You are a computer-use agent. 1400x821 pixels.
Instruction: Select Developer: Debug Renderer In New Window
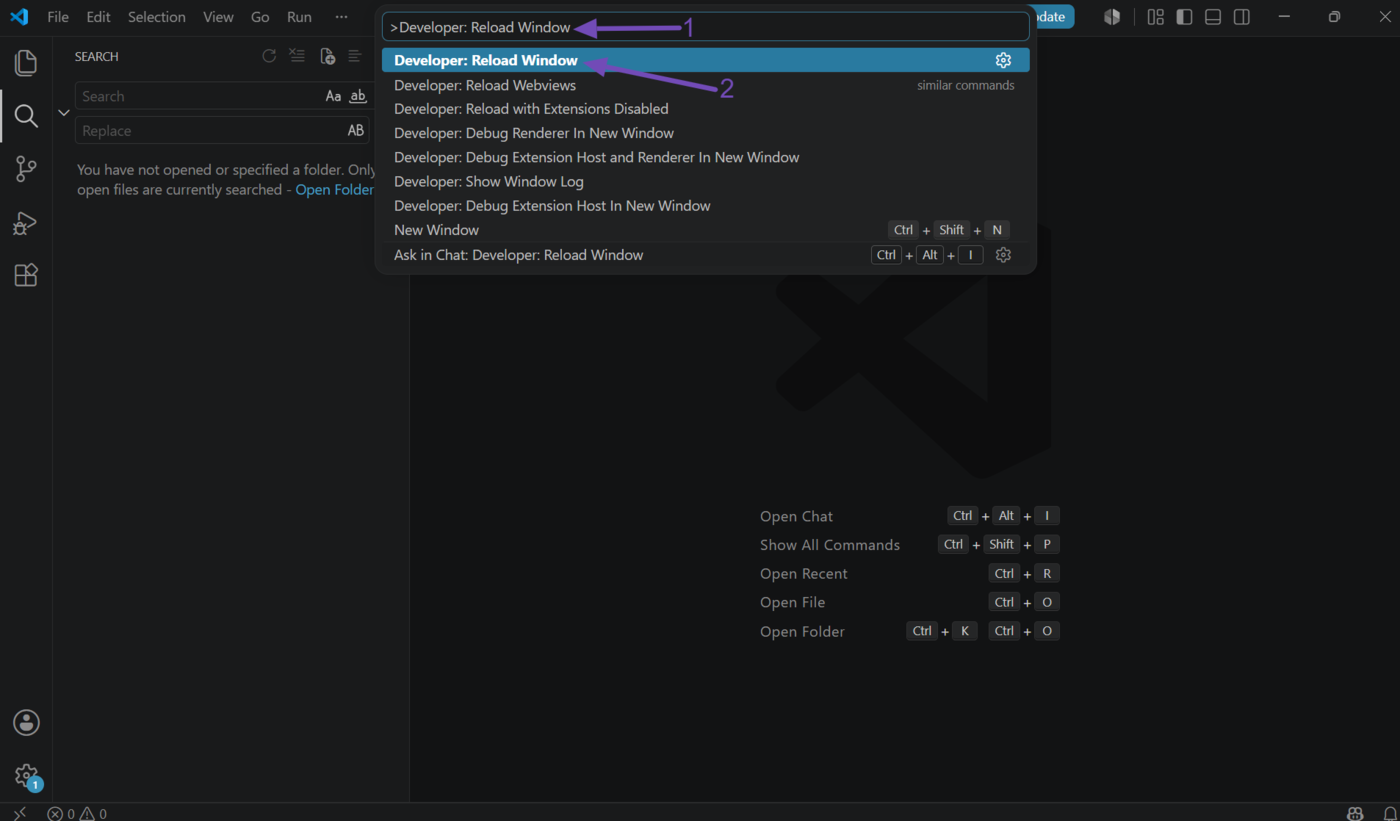point(705,133)
